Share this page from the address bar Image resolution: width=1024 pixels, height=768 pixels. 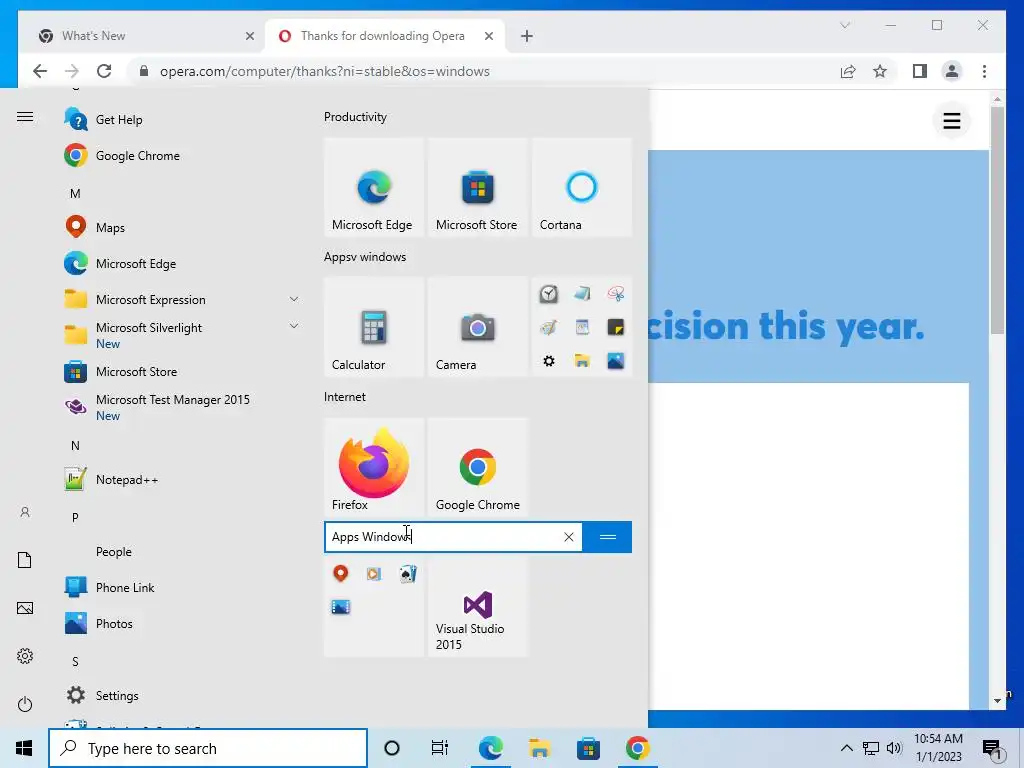[848, 71]
